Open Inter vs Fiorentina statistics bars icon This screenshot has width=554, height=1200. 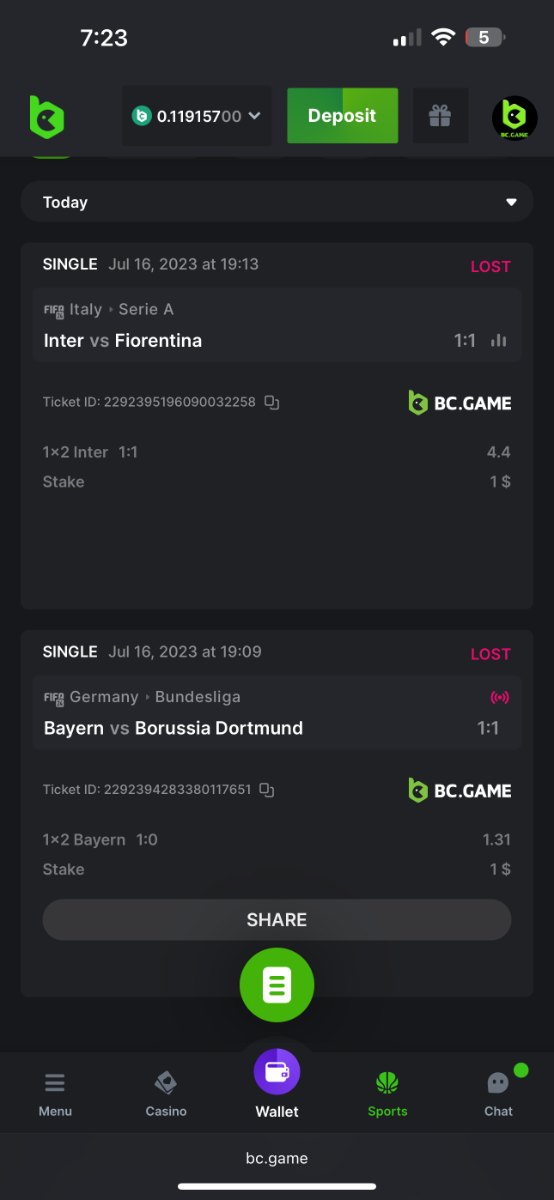(x=498, y=341)
